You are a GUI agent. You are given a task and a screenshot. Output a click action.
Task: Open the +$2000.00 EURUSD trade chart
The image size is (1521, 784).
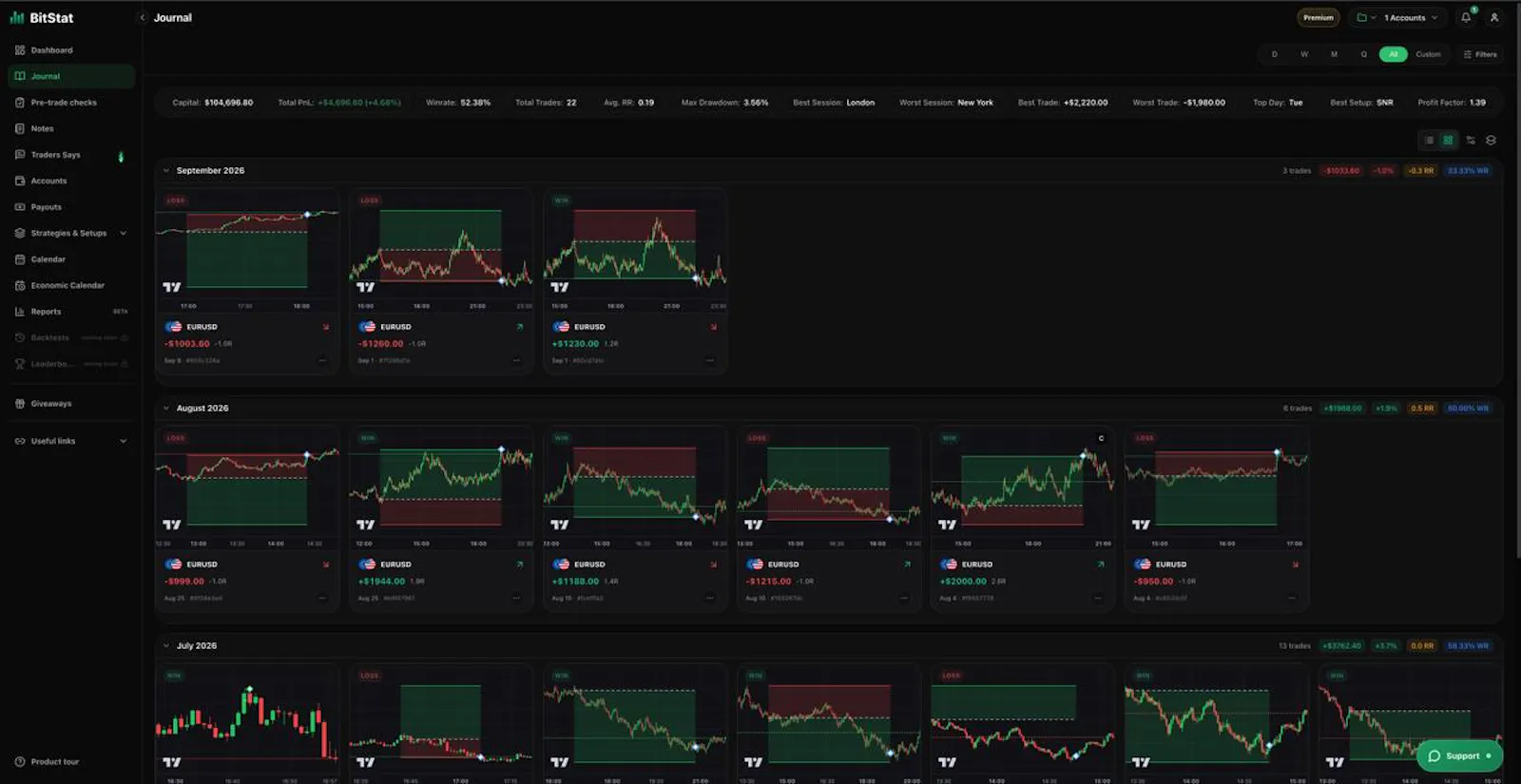(1023, 489)
